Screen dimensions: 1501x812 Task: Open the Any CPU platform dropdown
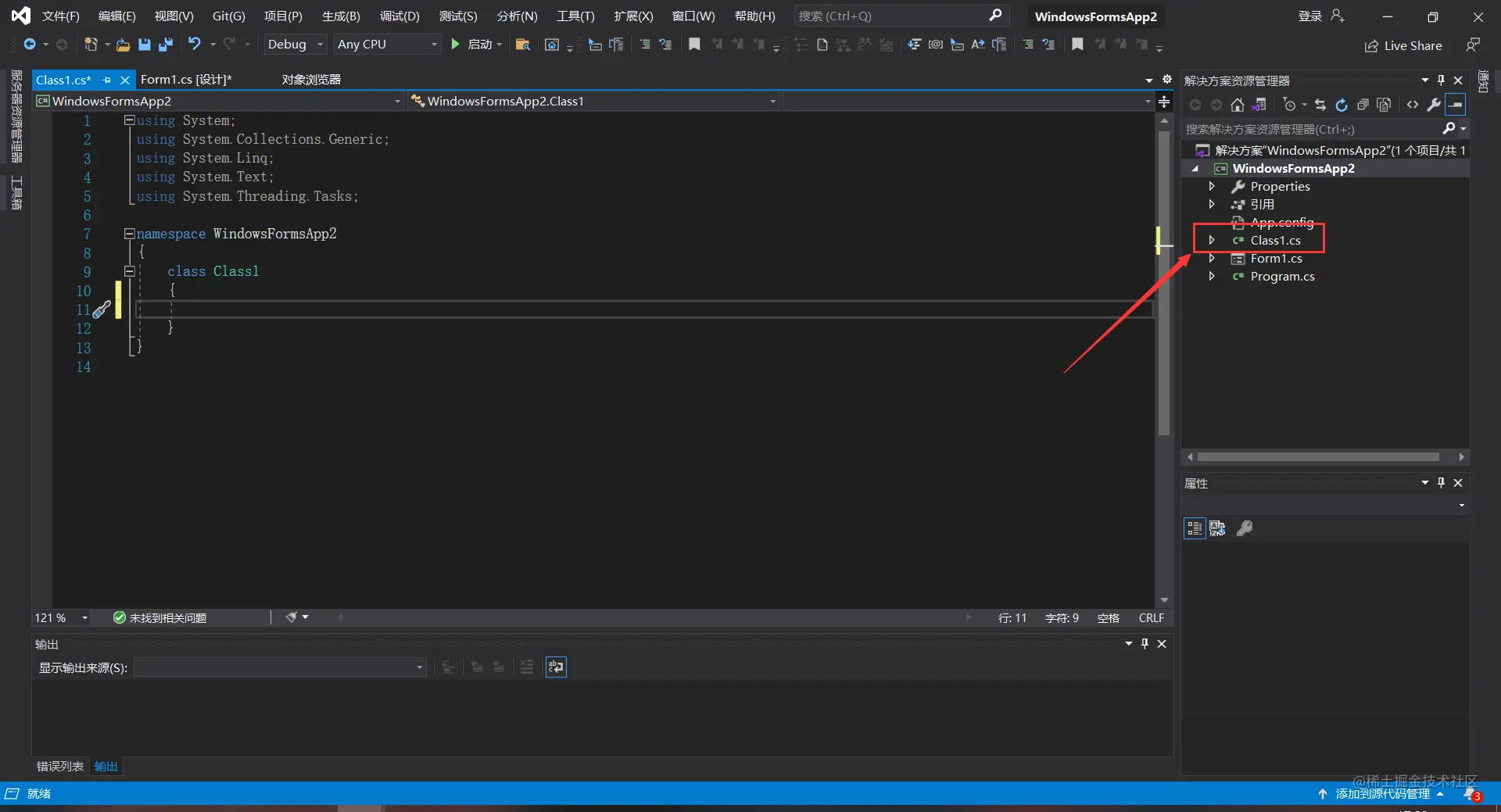(x=387, y=45)
